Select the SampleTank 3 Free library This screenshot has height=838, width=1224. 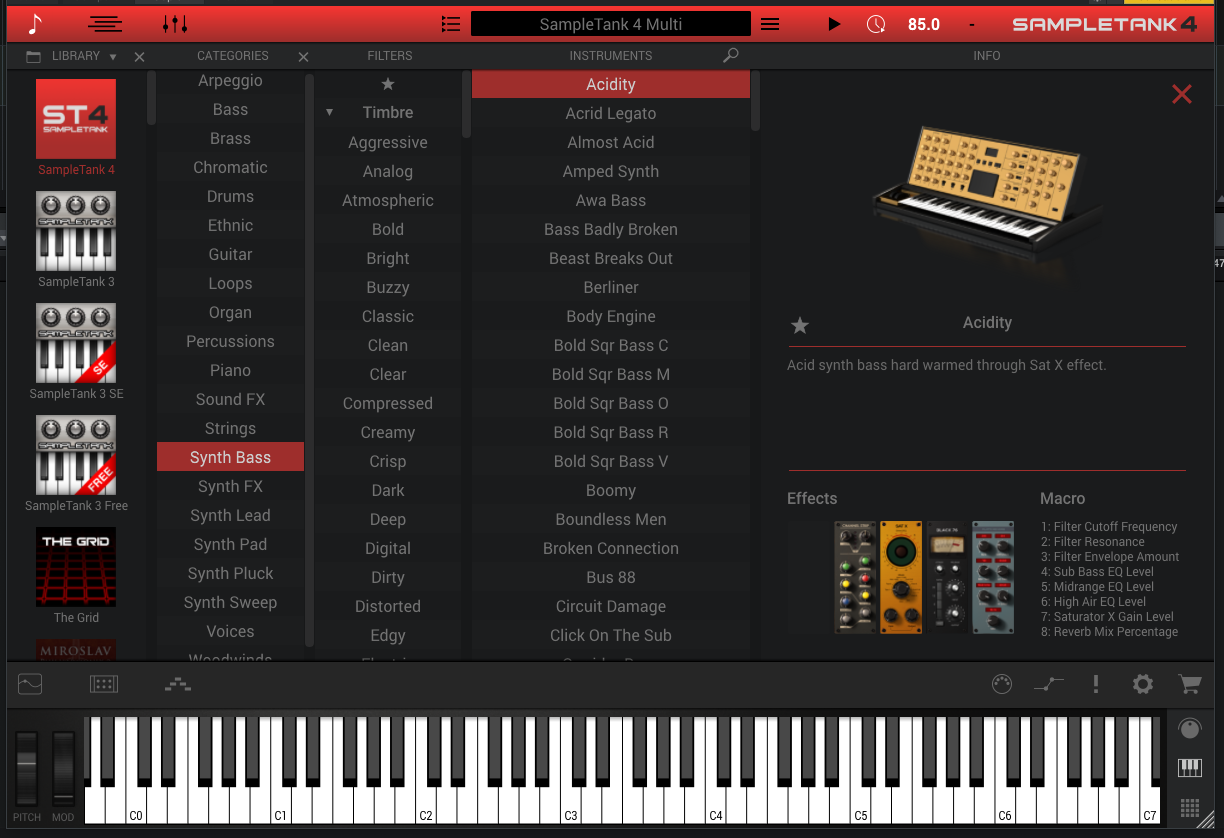76,455
